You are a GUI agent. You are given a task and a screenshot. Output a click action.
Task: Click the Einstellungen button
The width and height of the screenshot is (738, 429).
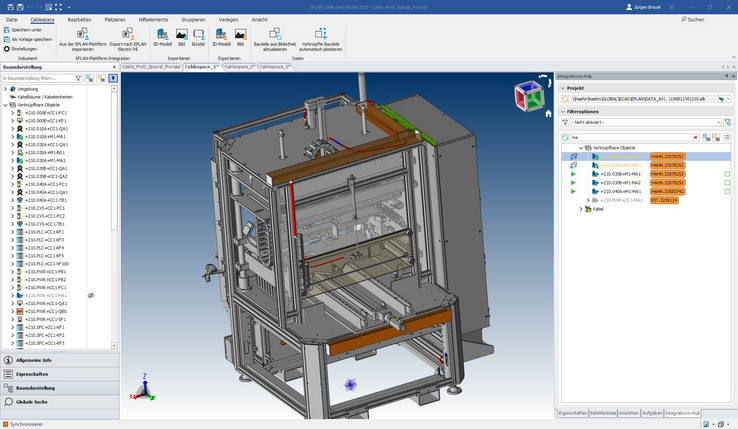tap(22, 48)
